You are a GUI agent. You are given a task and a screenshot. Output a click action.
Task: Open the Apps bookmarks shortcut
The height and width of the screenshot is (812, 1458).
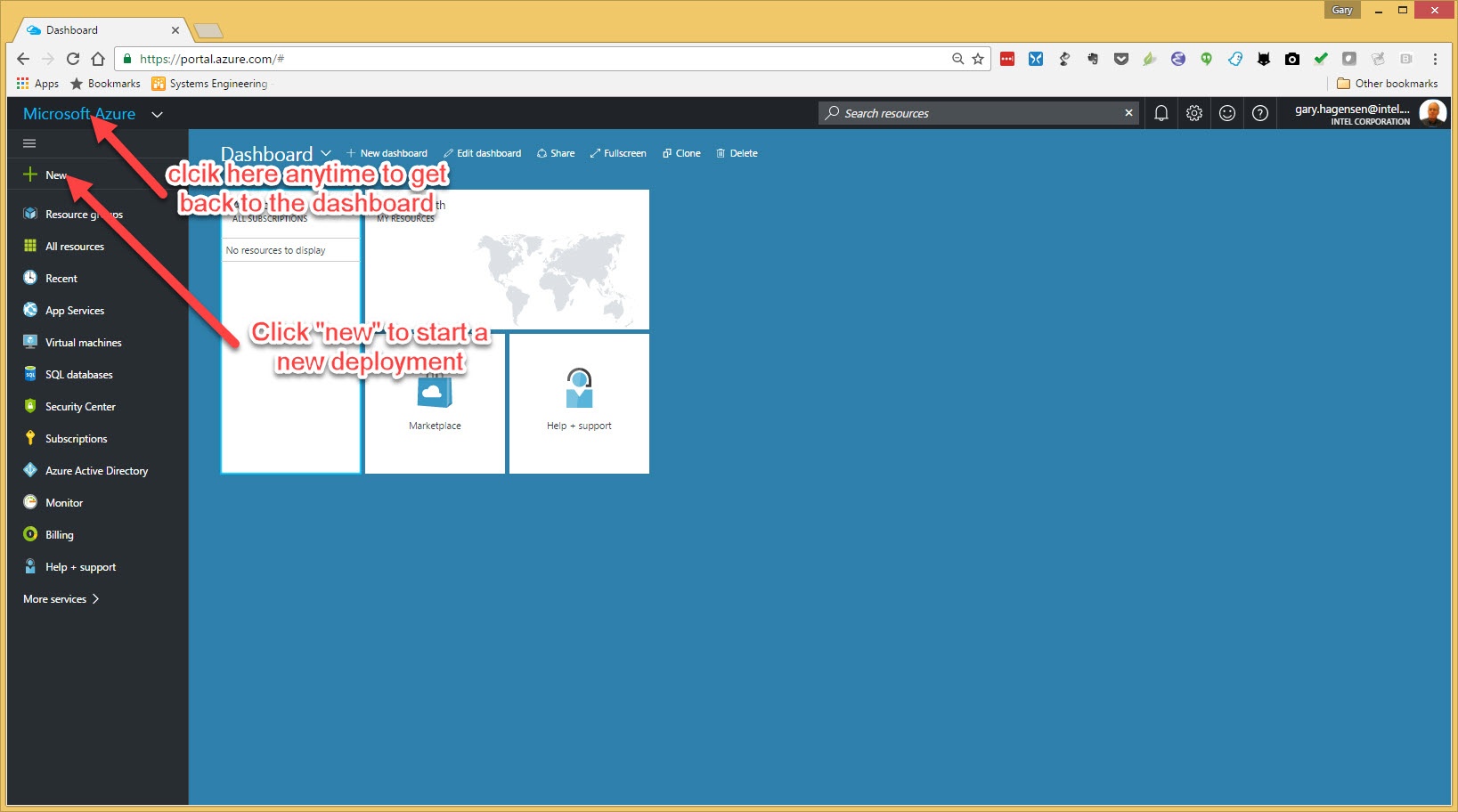[x=37, y=83]
